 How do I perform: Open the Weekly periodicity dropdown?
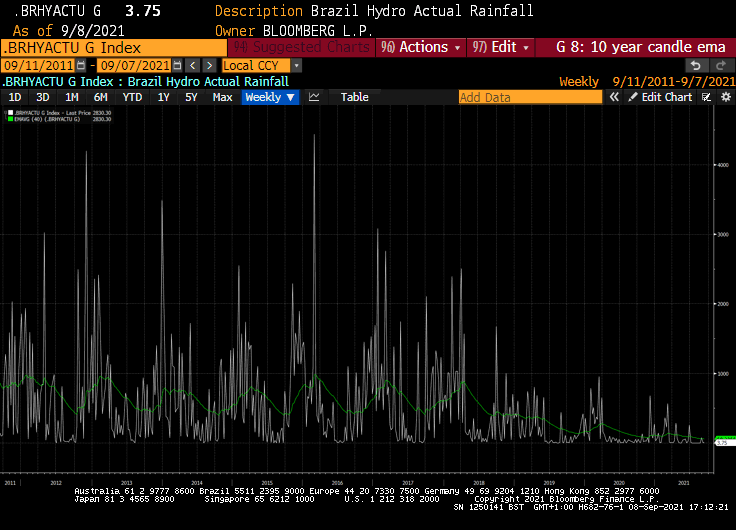click(x=270, y=97)
